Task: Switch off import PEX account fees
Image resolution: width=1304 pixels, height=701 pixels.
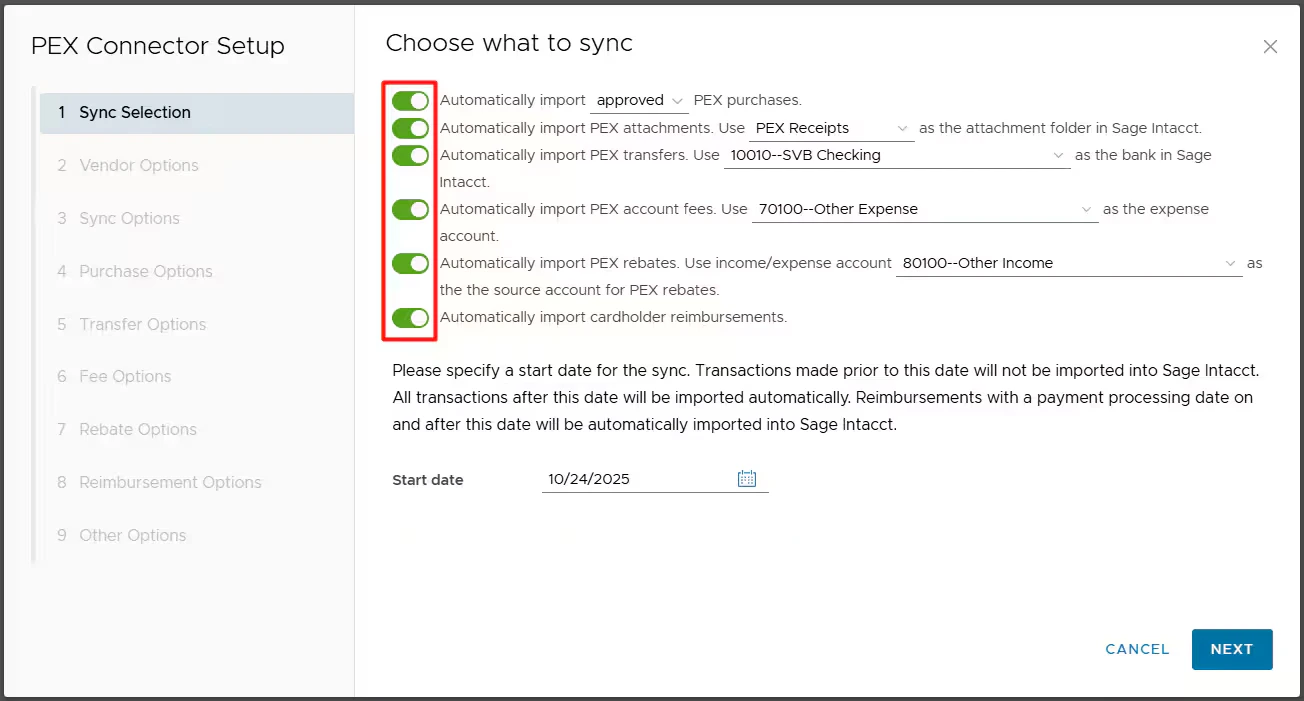Action: 410,209
